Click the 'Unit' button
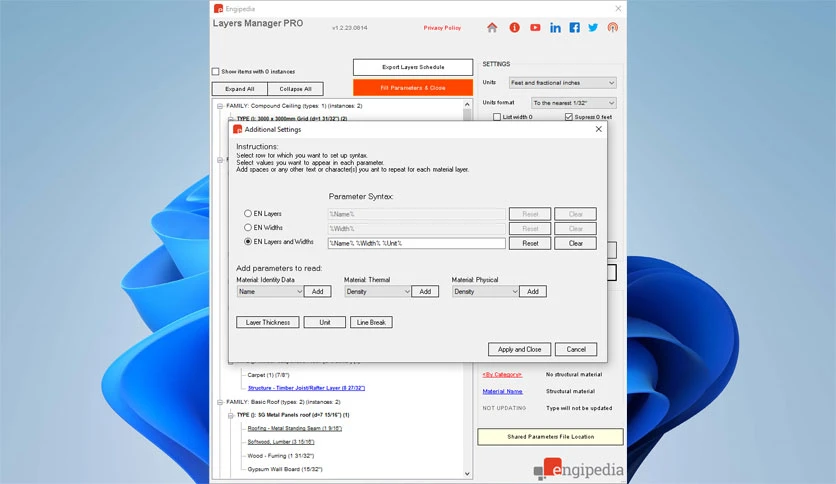This screenshot has height=484, width=836. point(325,322)
